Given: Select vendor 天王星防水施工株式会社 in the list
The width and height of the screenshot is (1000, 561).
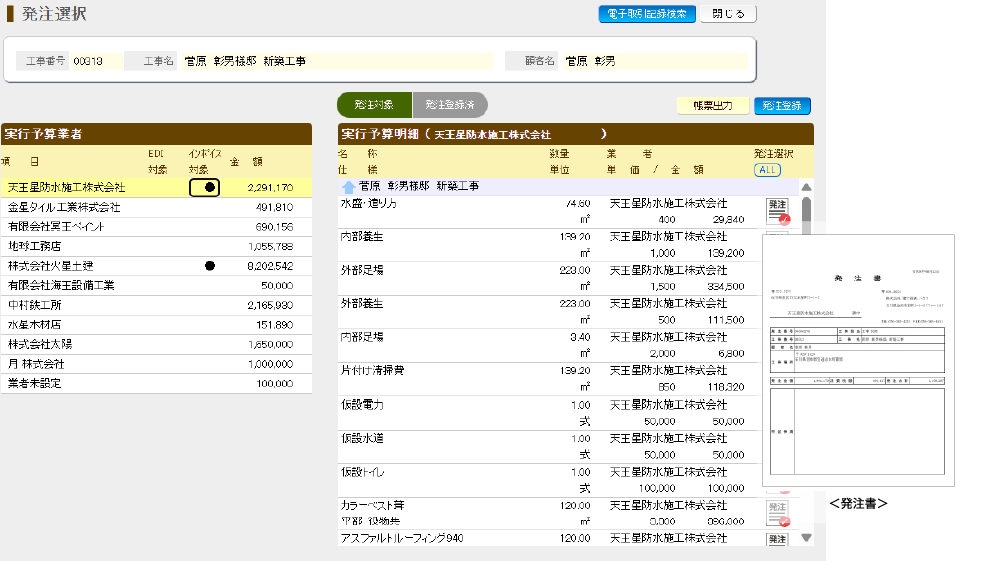Looking at the screenshot, I should pos(156,187).
